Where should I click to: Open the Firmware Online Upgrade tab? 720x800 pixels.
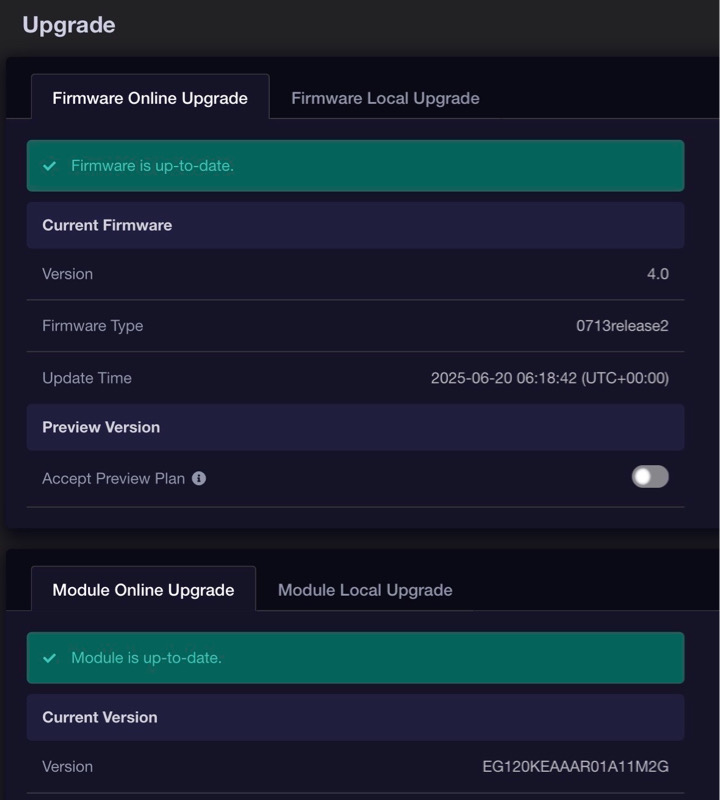tap(150, 98)
